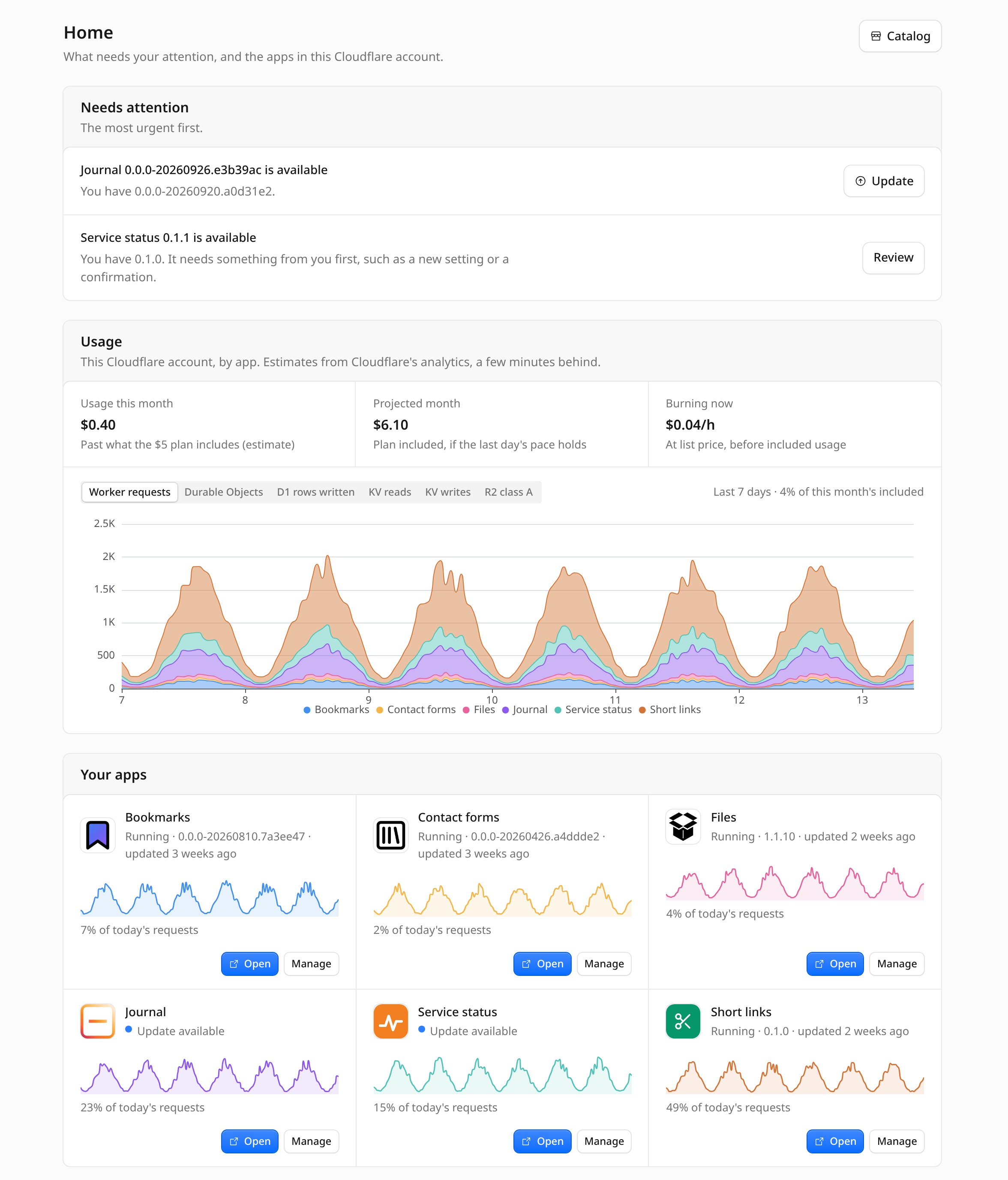The width and height of the screenshot is (1008, 1180).
Task: Switch to the R2 class A tab
Action: (509, 492)
